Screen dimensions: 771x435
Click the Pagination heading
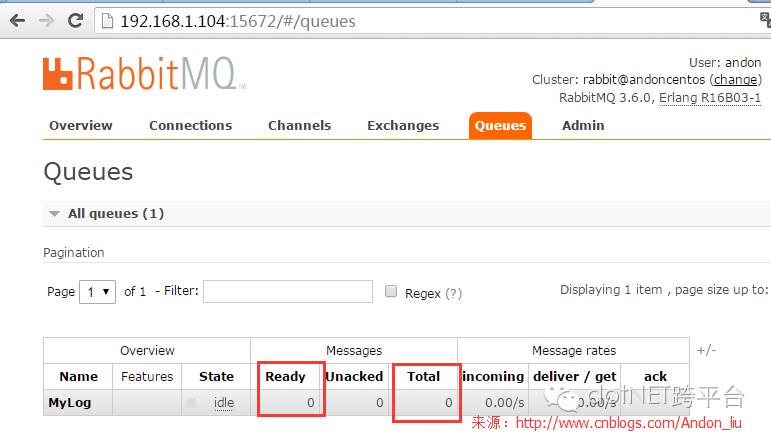[74, 253]
